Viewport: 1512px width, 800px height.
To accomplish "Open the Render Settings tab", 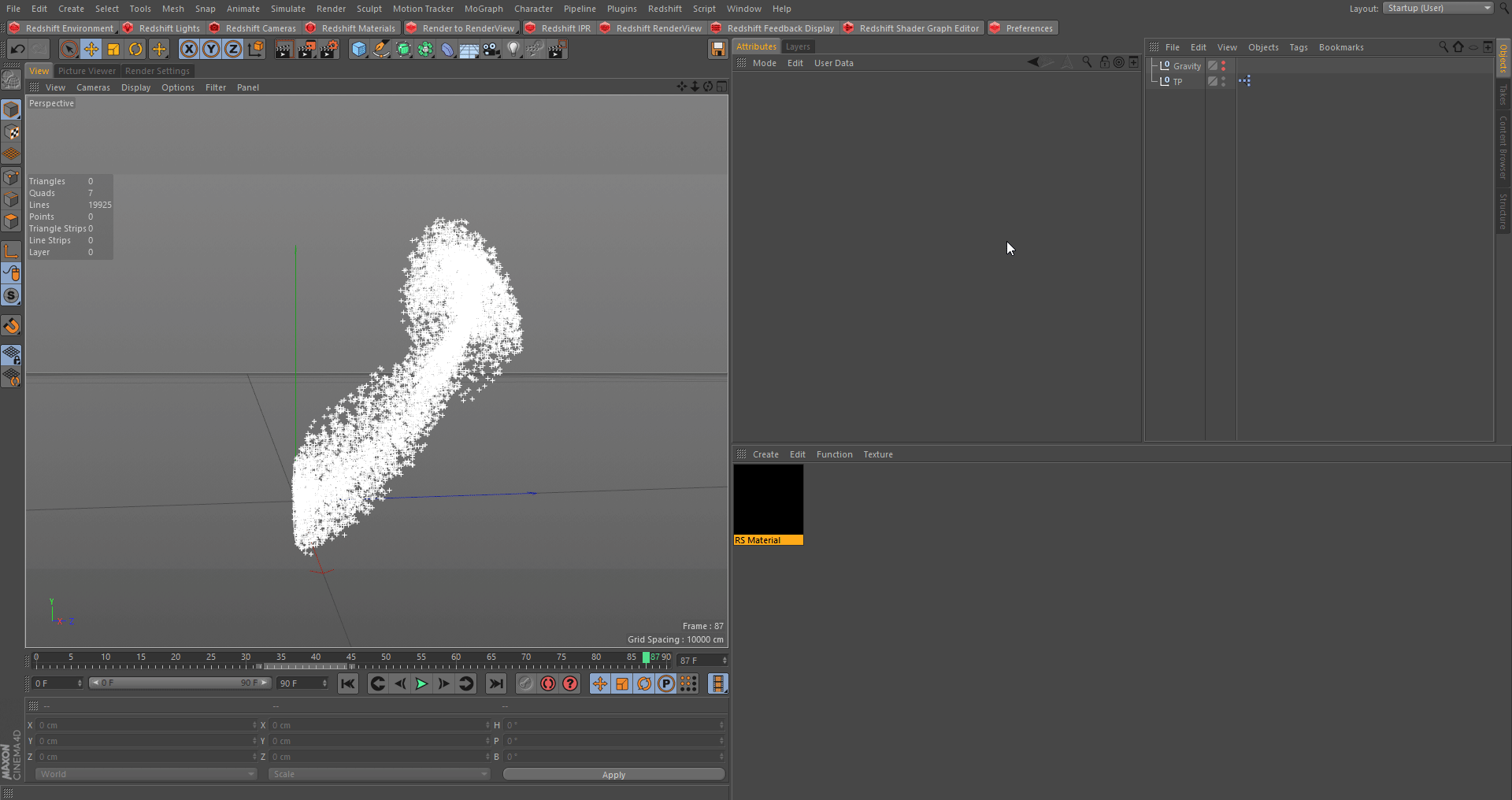I will point(157,71).
